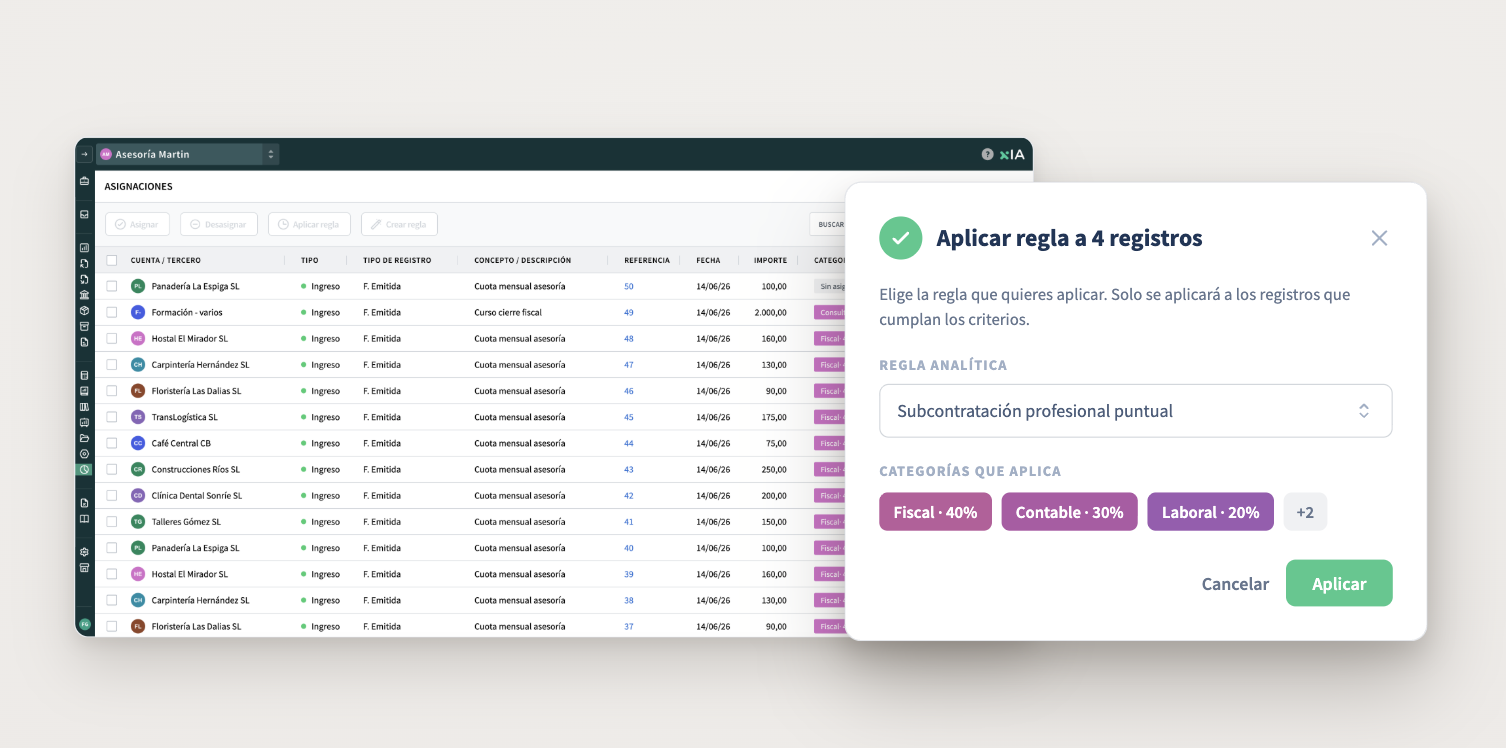The width and height of the screenshot is (1506, 748).
Task: Open the settings gear icon in sidebar
Action: pos(85,552)
